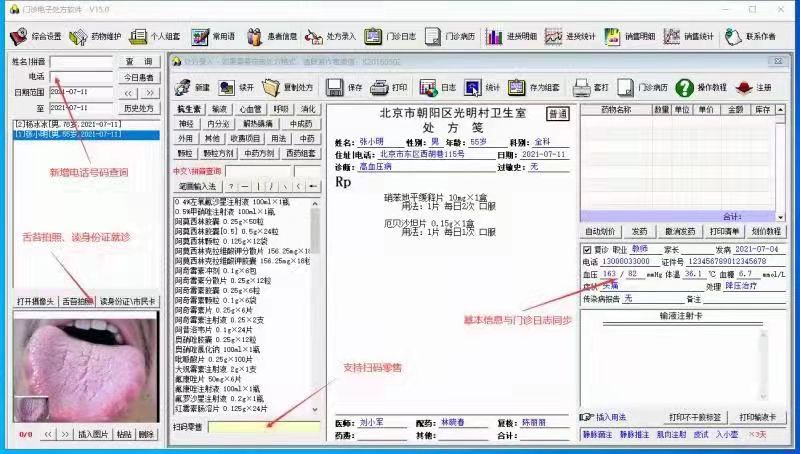Select the 中成药 category tab
800x454 pixels.
(x=300, y=124)
